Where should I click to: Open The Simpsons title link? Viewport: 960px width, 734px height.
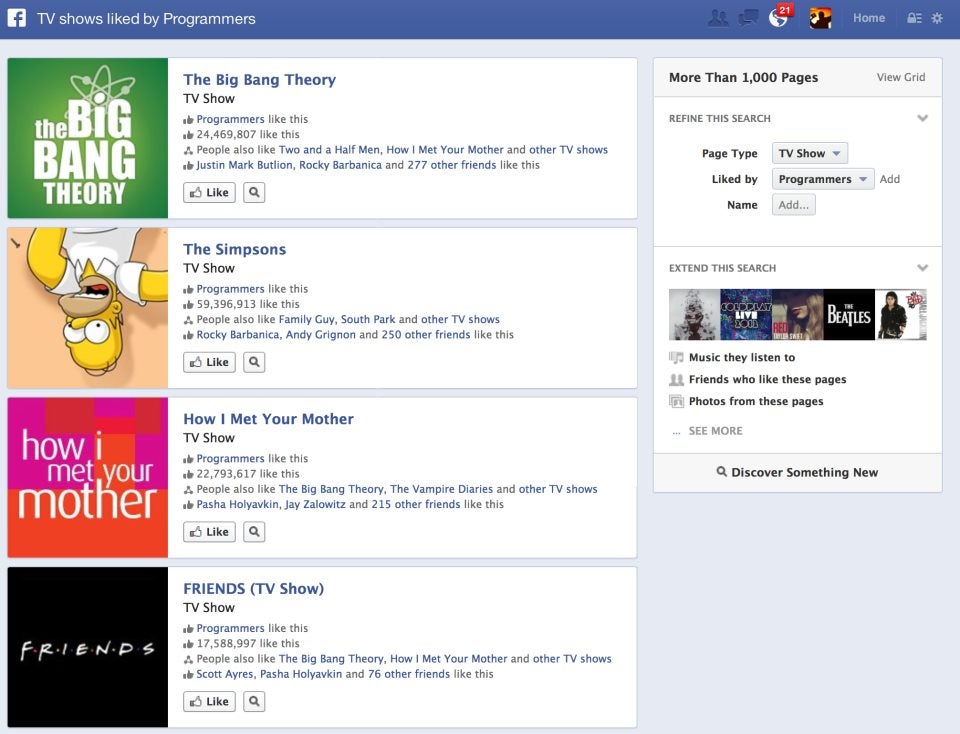(x=234, y=249)
